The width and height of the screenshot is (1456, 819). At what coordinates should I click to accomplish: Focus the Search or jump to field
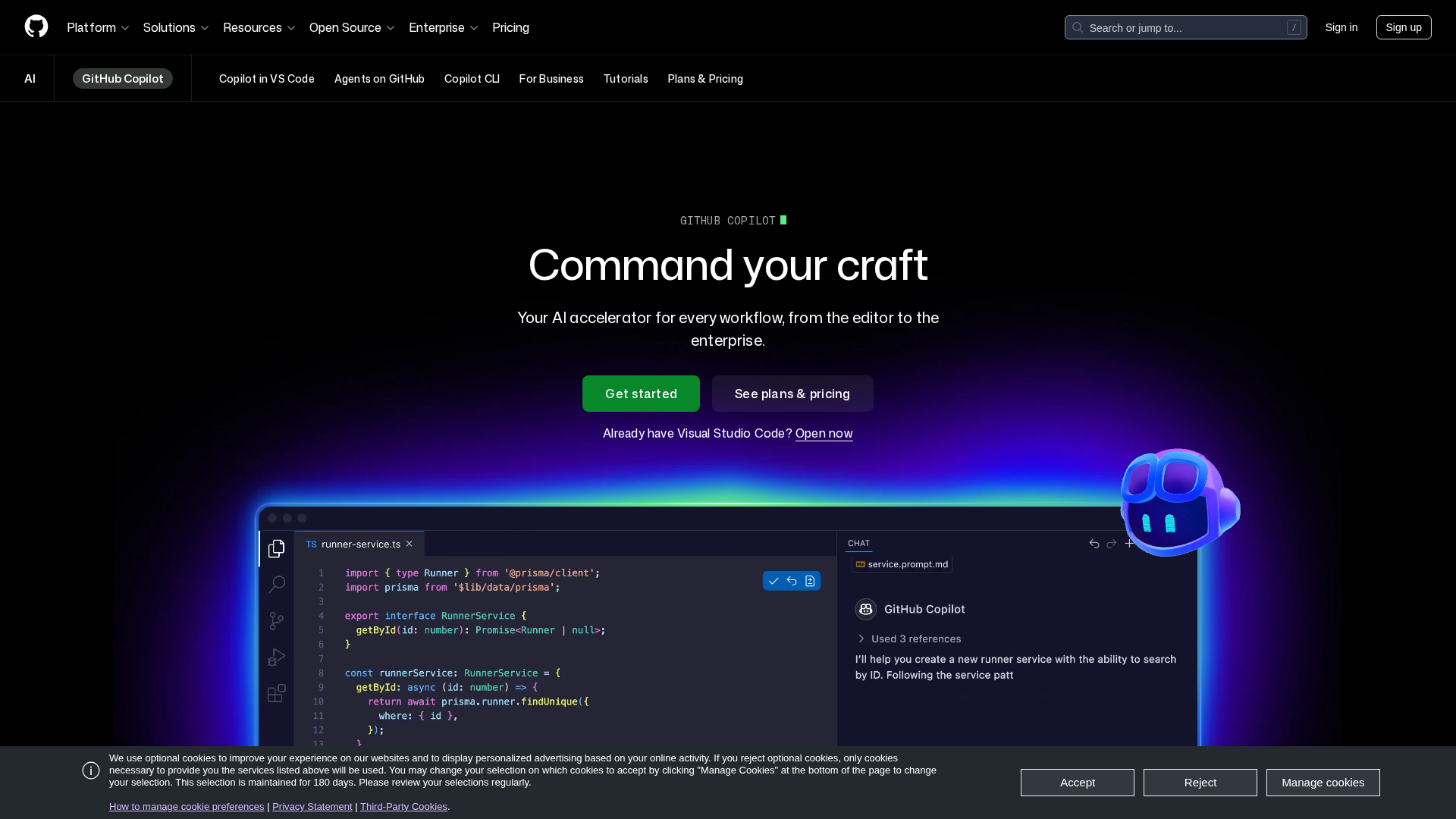1186,27
